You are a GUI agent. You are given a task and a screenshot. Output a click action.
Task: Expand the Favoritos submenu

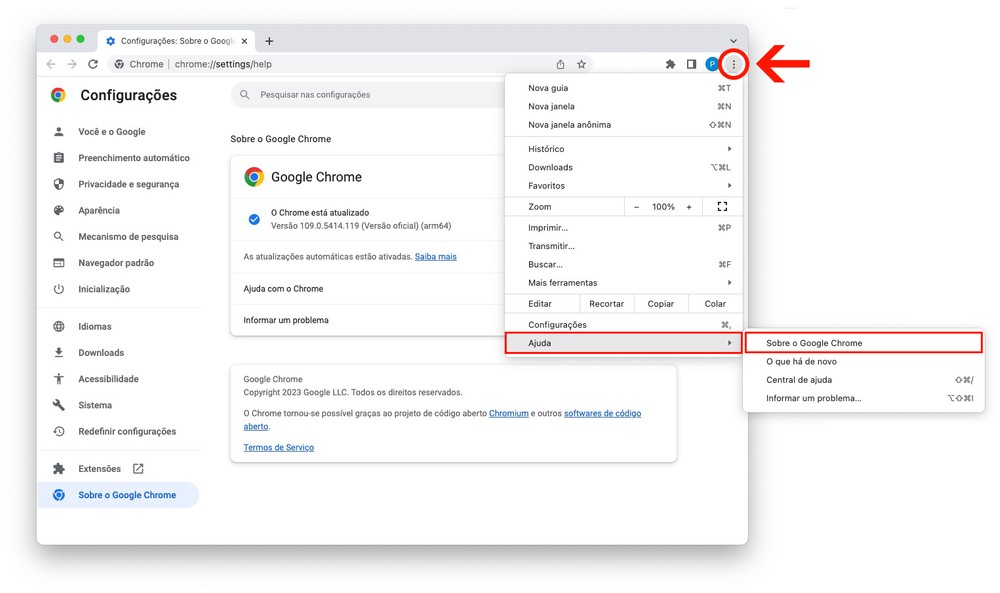(624, 186)
